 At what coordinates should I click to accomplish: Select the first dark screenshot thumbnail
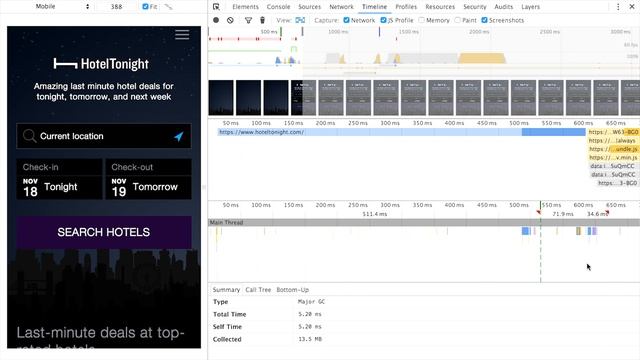click(221, 98)
